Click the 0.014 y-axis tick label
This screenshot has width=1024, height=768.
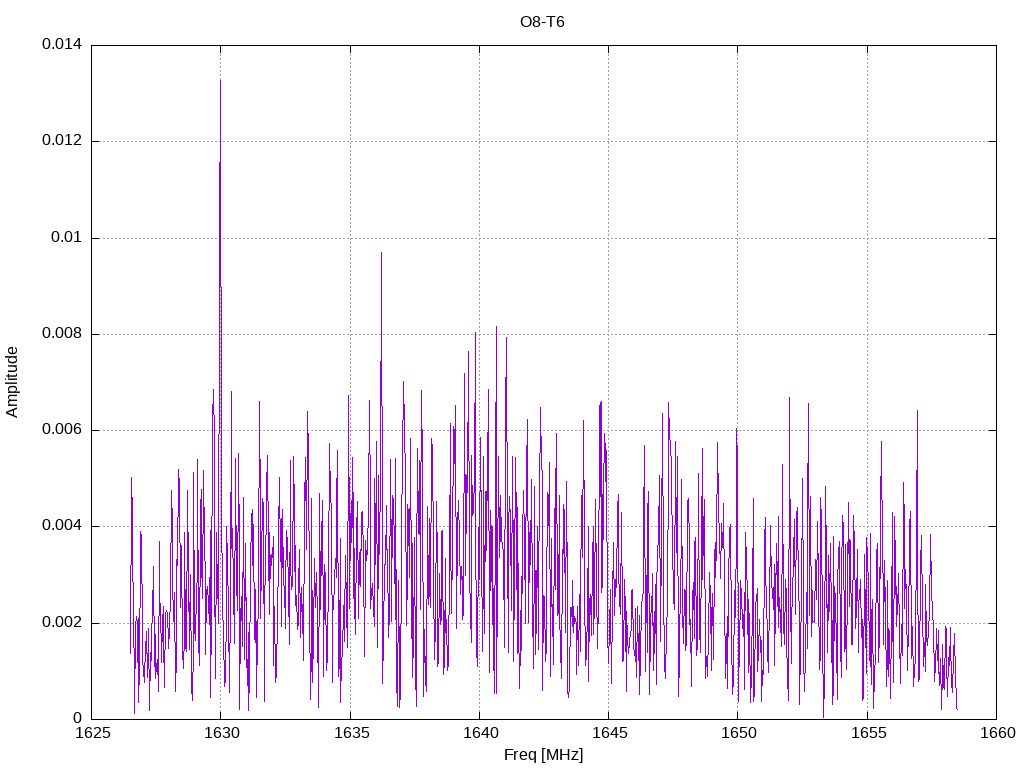(x=61, y=45)
